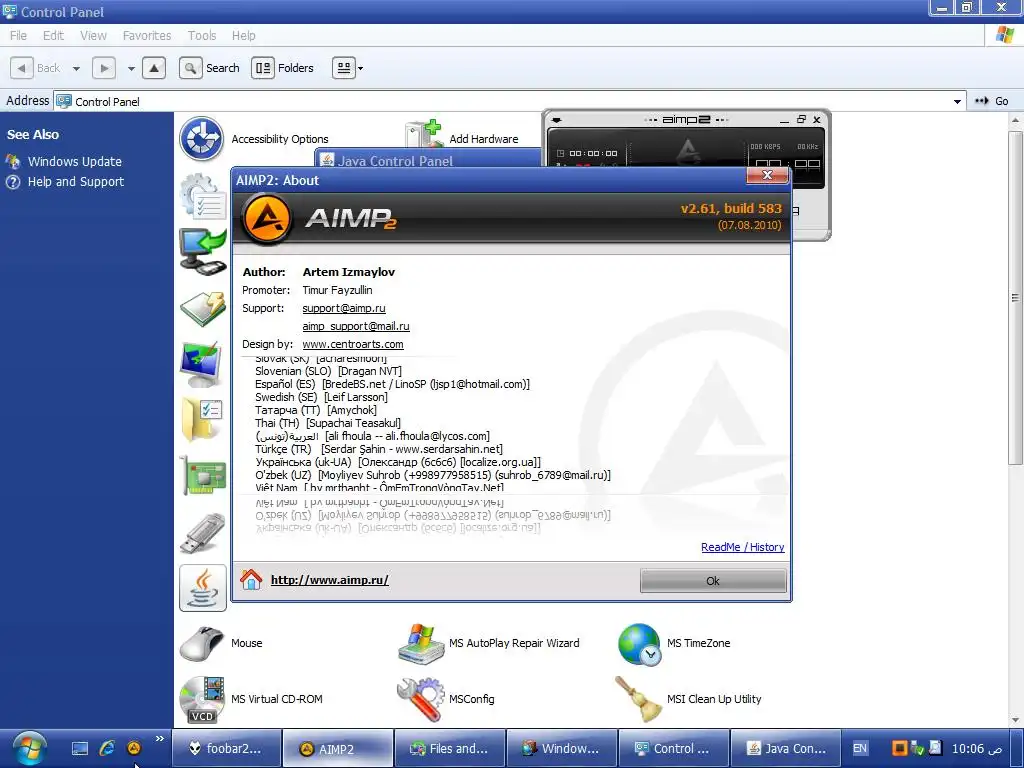Open the File menu
The height and width of the screenshot is (768, 1024).
[x=18, y=35]
